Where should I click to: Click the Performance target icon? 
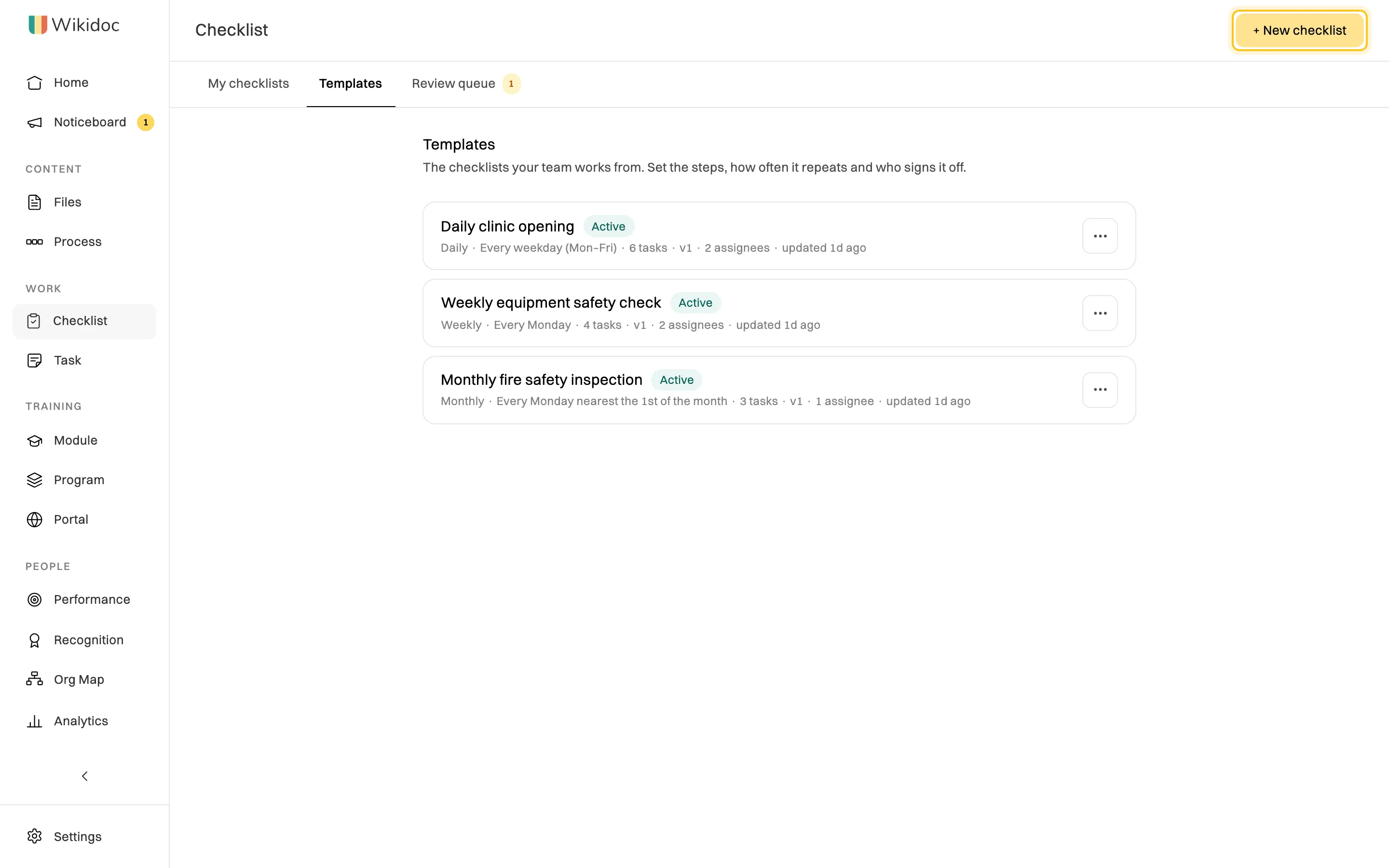(x=34, y=599)
